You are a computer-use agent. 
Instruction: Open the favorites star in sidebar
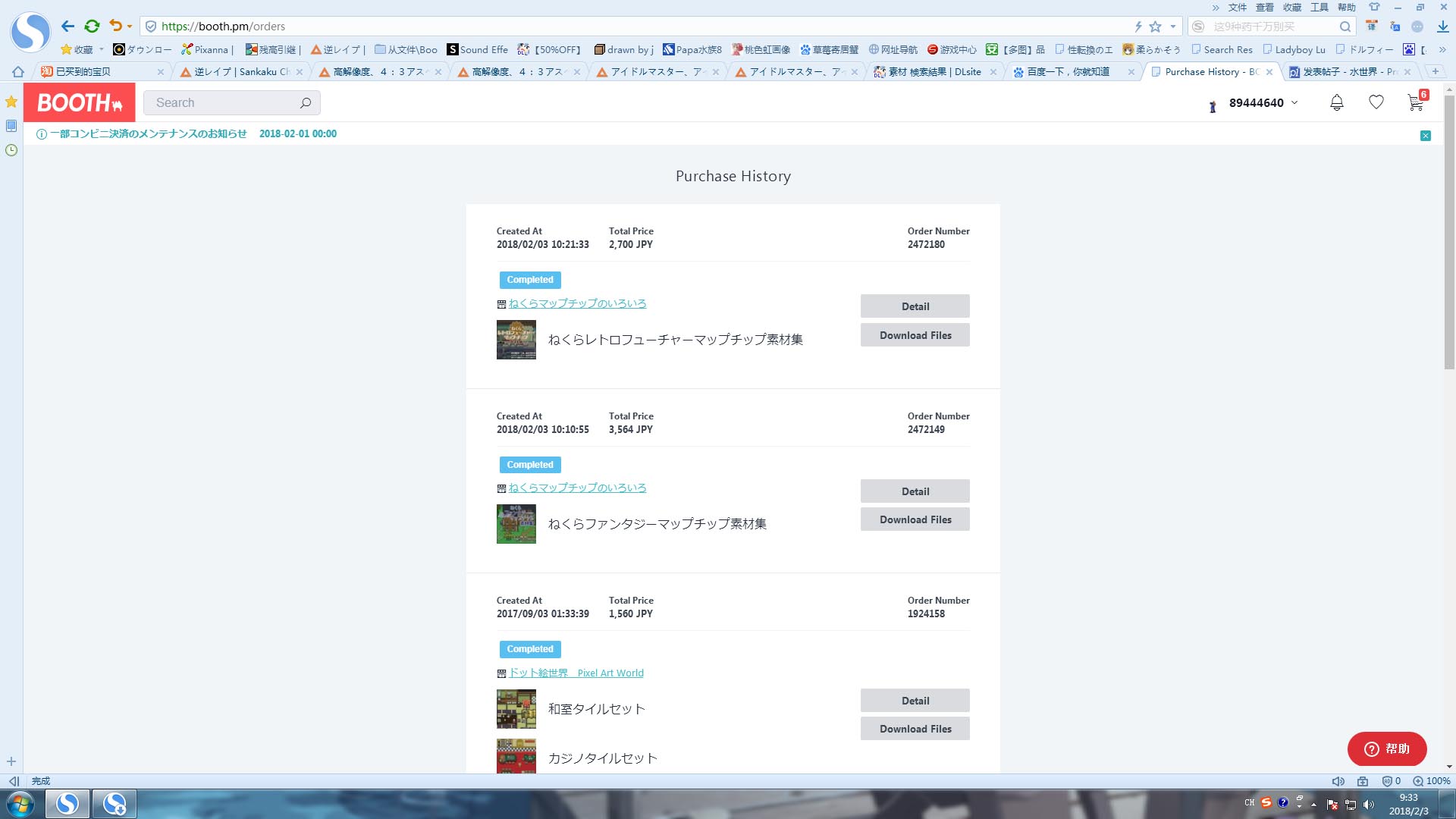(x=11, y=102)
